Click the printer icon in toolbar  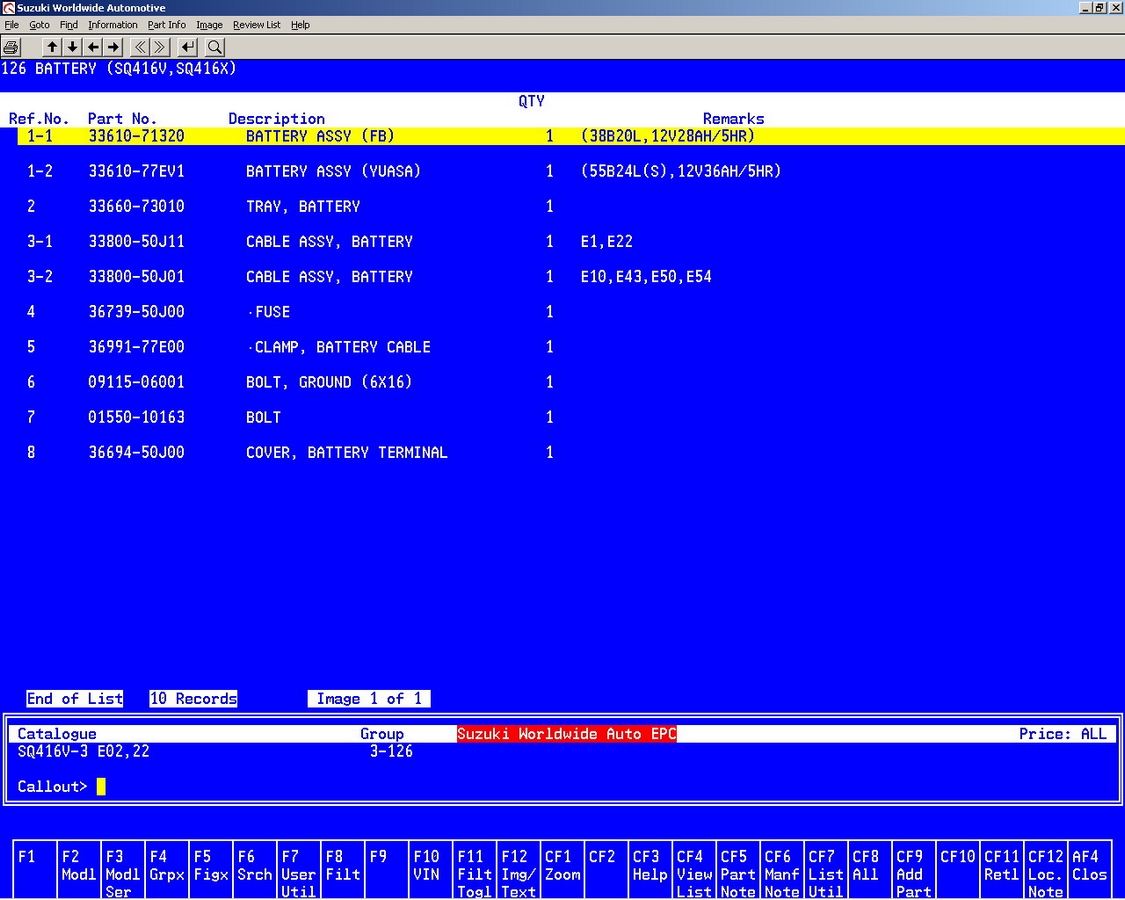pos(11,47)
